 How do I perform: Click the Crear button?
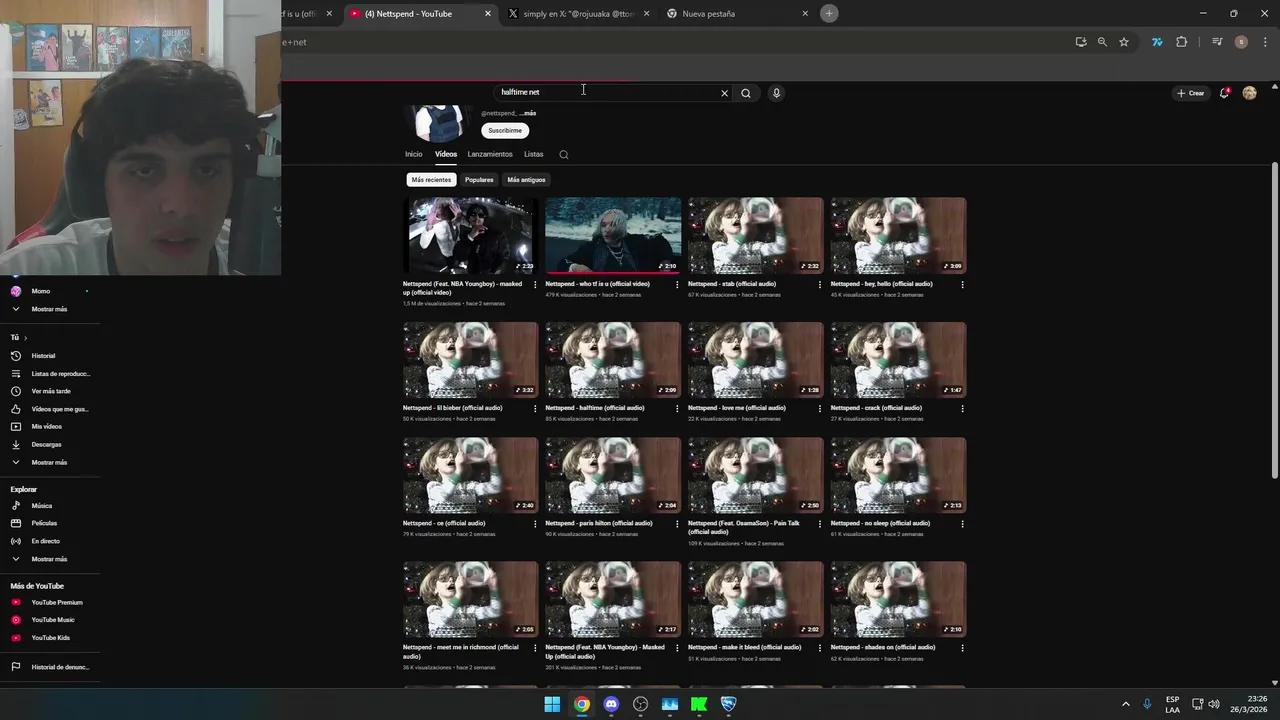[1190, 93]
